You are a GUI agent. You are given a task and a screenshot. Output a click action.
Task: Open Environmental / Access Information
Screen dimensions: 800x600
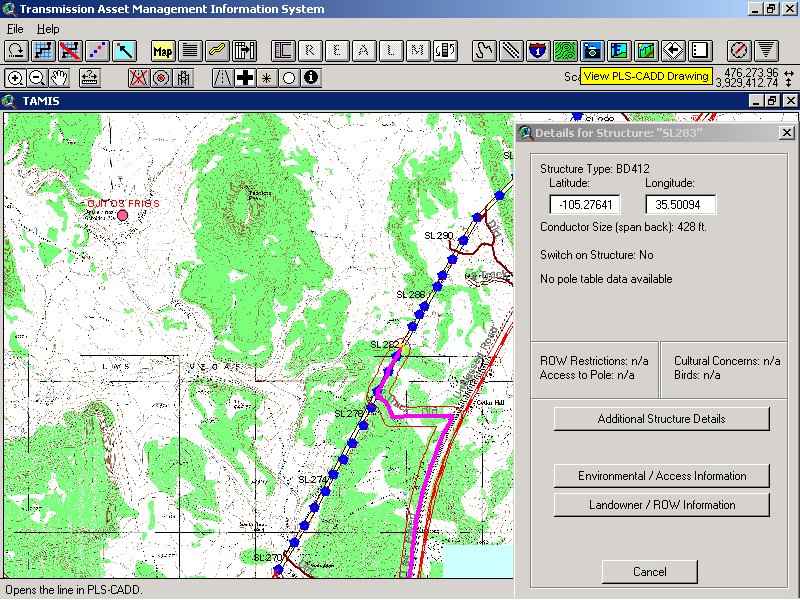tap(661, 476)
